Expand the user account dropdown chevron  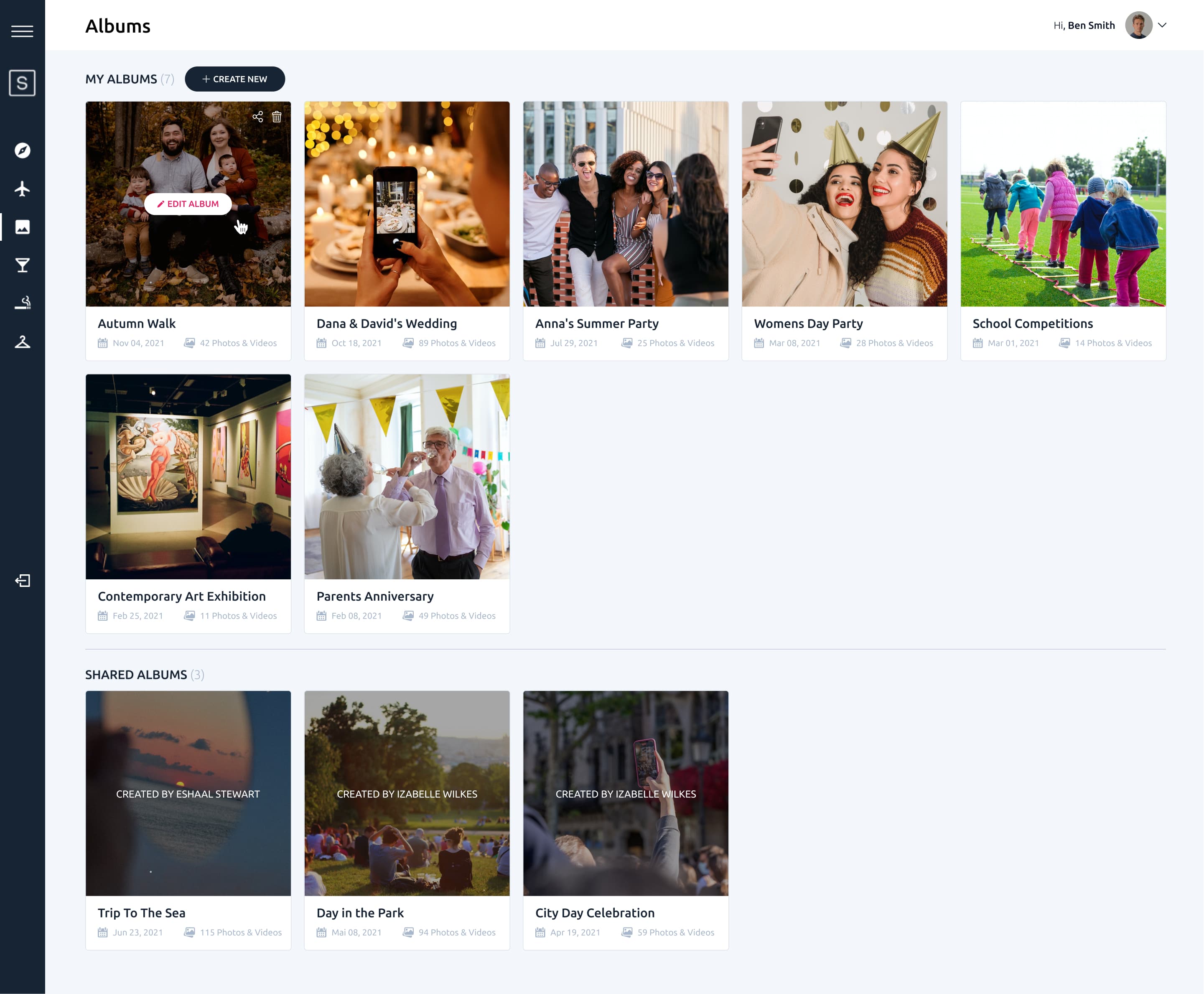[1162, 25]
